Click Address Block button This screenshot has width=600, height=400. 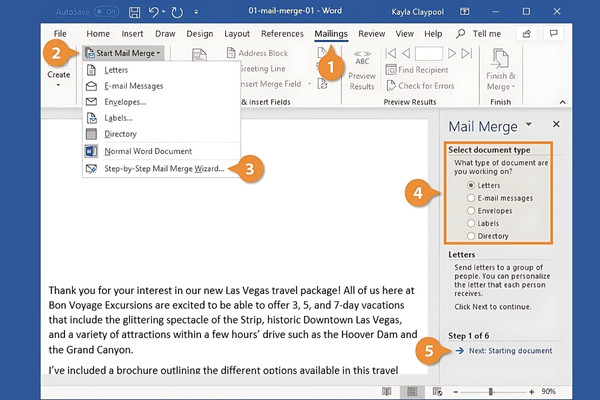pyautogui.click(x=257, y=53)
